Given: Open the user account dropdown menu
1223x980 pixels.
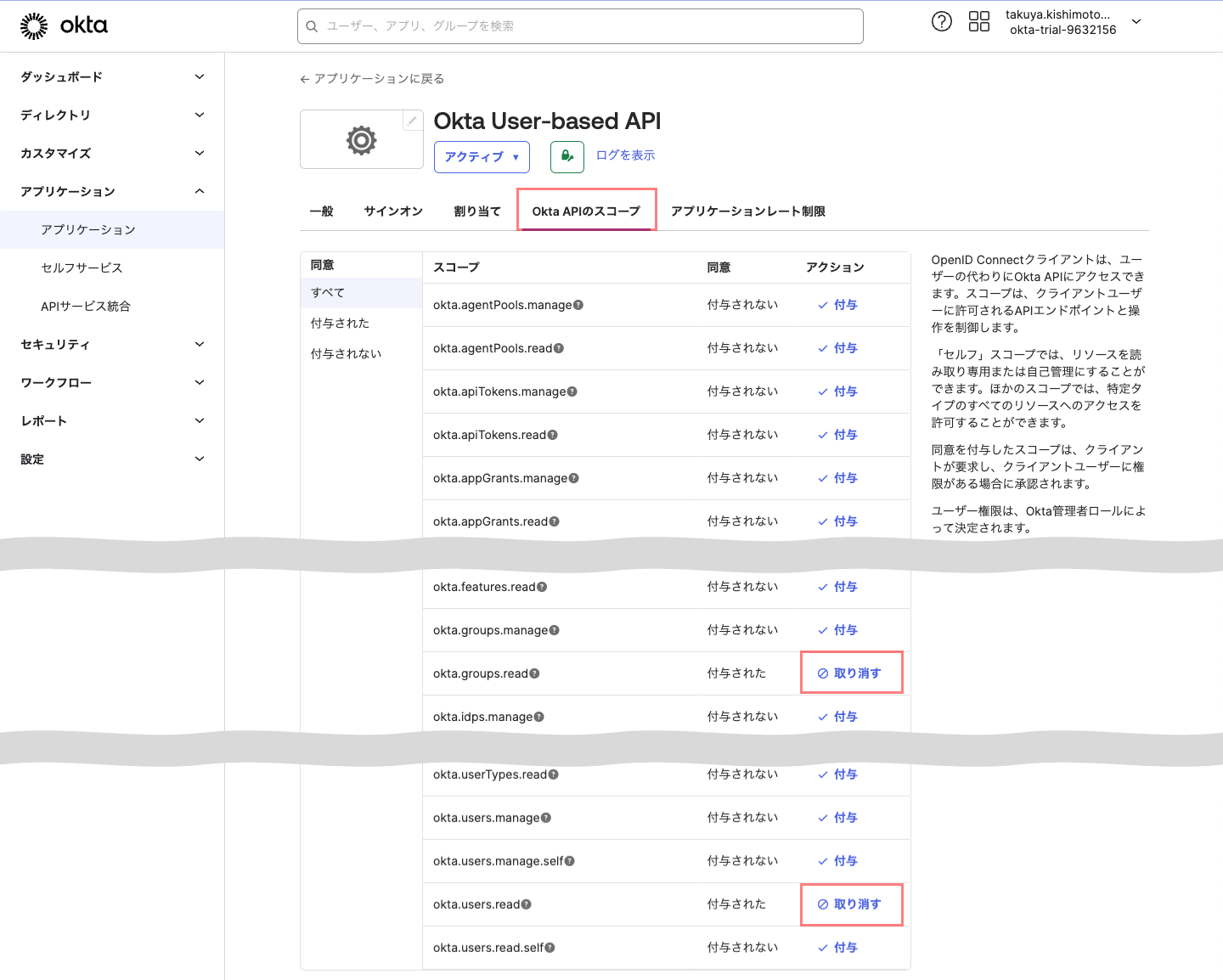Looking at the screenshot, I should (x=1136, y=22).
